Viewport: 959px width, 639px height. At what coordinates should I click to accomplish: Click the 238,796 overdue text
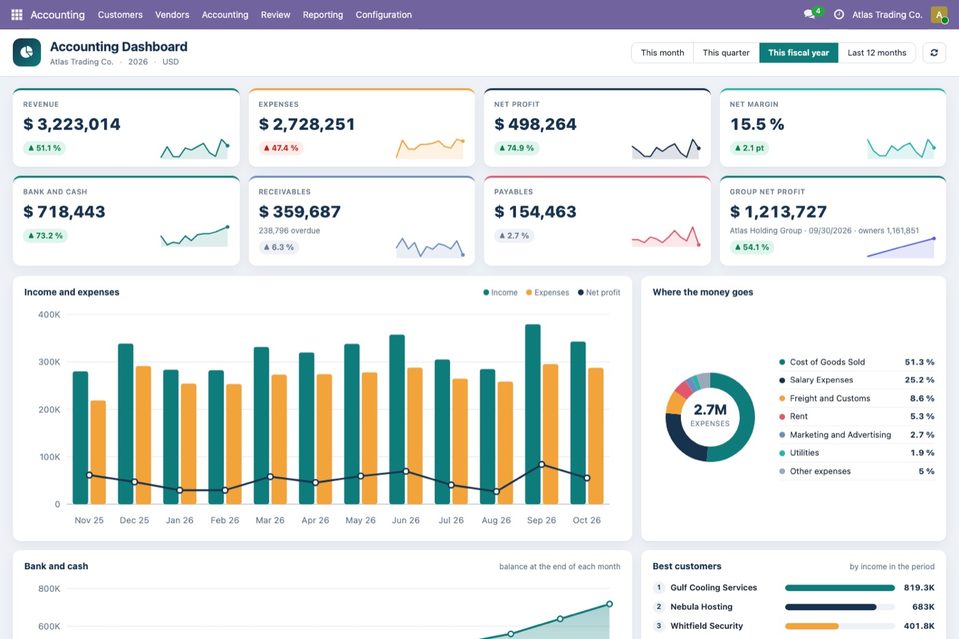coord(289,231)
